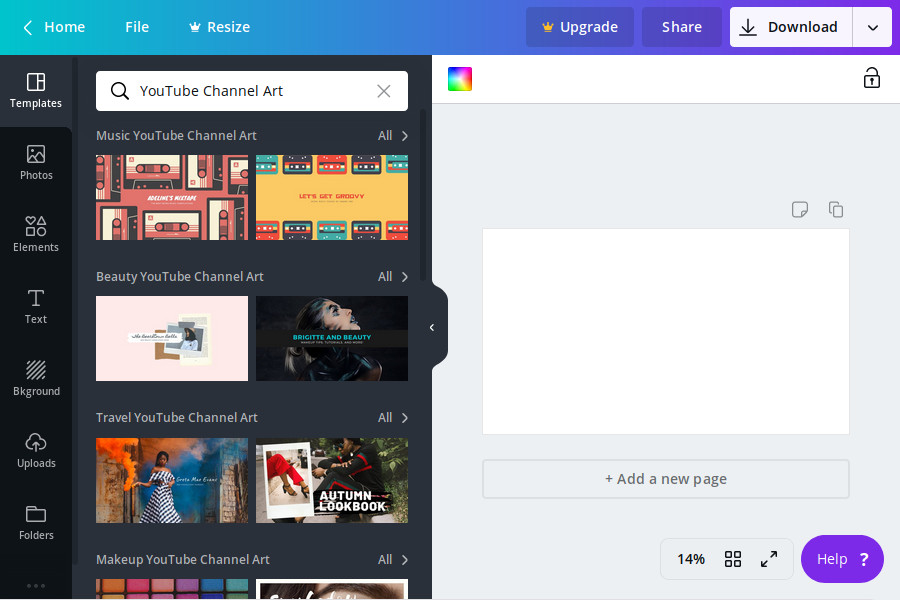This screenshot has width=900, height=600.
Task: Expand all Music YouTube Channel Art
Action: point(393,136)
